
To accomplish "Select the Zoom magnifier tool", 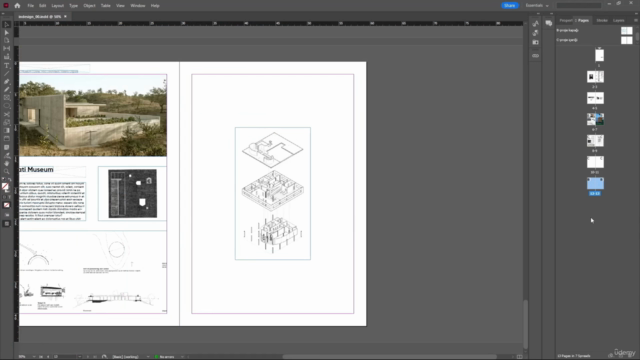I will pyautogui.click(x=7, y=171).
